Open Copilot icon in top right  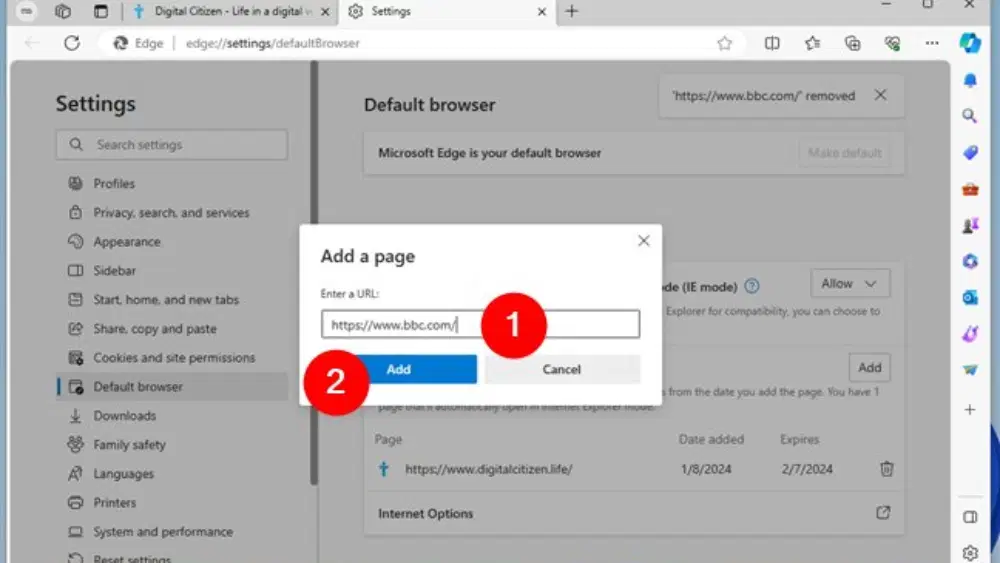[970, 43]
